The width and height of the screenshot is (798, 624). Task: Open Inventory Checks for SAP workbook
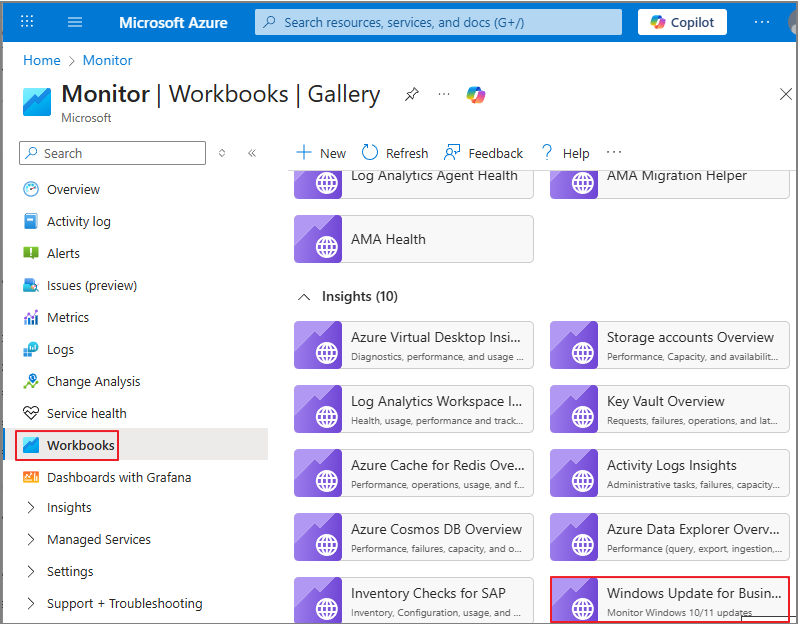coord(414,600)
